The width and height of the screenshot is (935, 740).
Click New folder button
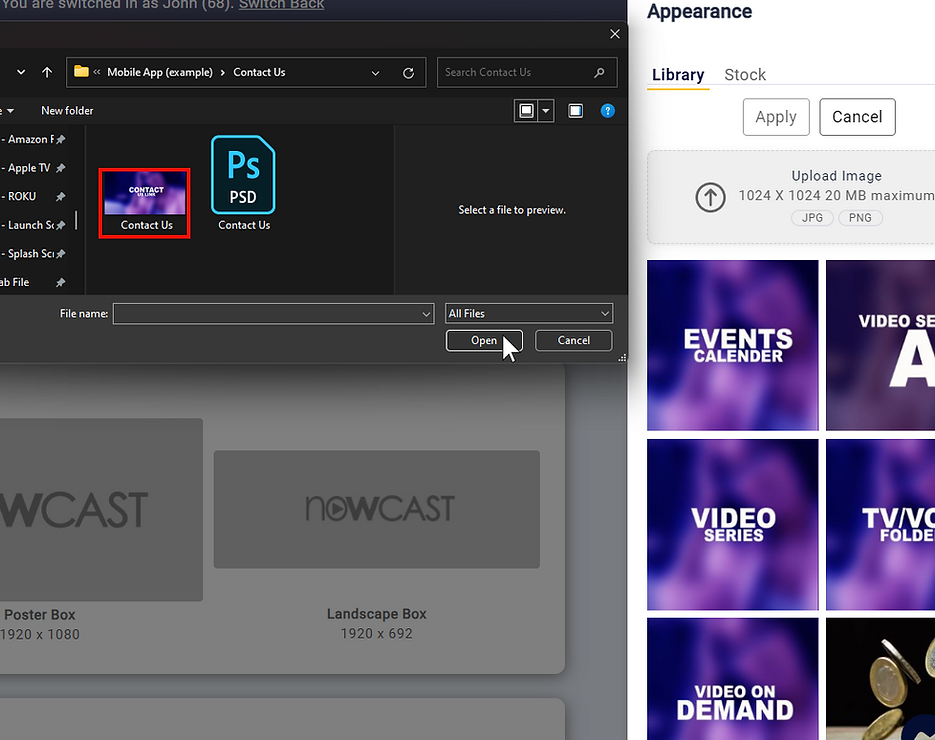click(x=67, y=110)
